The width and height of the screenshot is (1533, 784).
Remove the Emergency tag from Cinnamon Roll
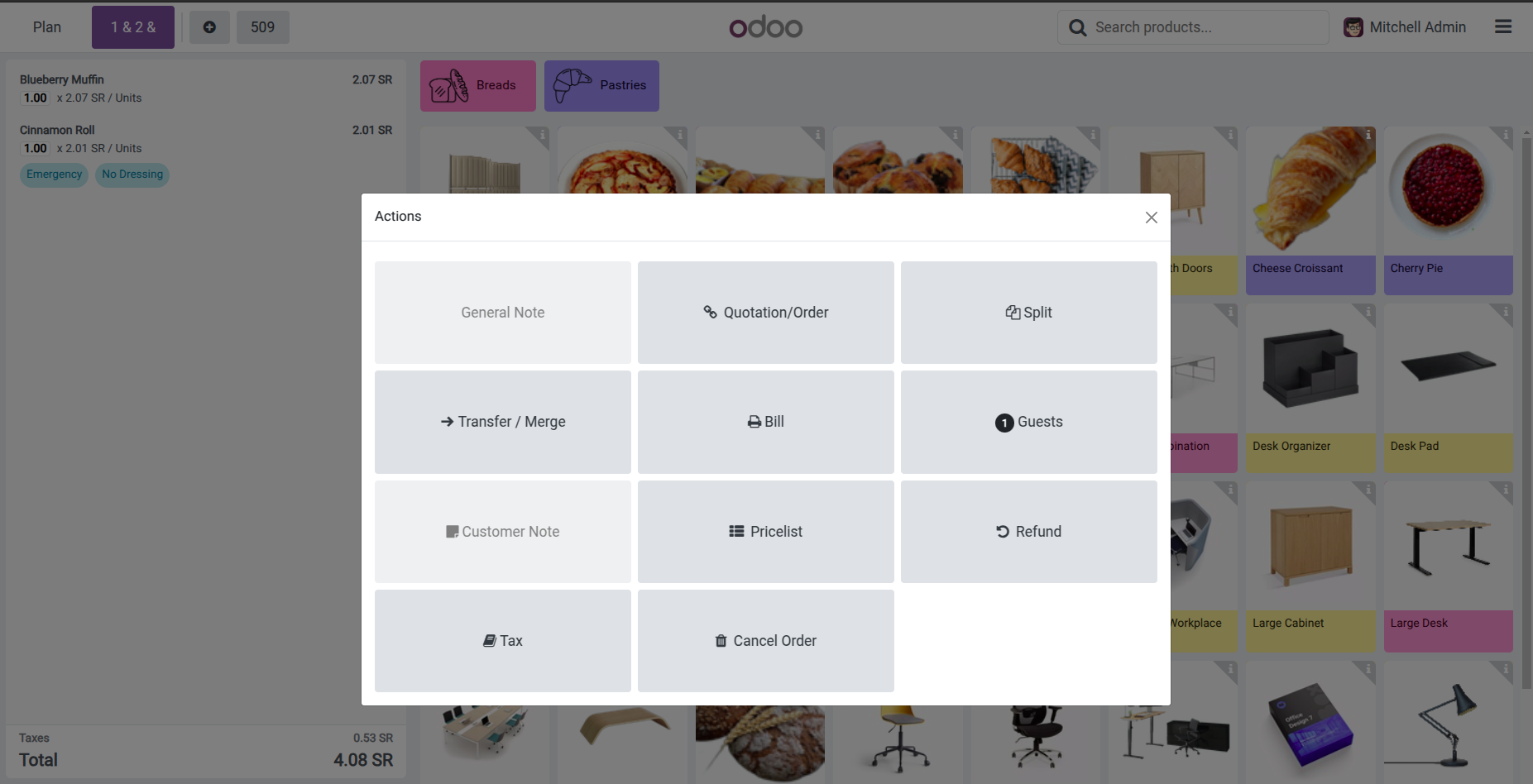(54, 174)
